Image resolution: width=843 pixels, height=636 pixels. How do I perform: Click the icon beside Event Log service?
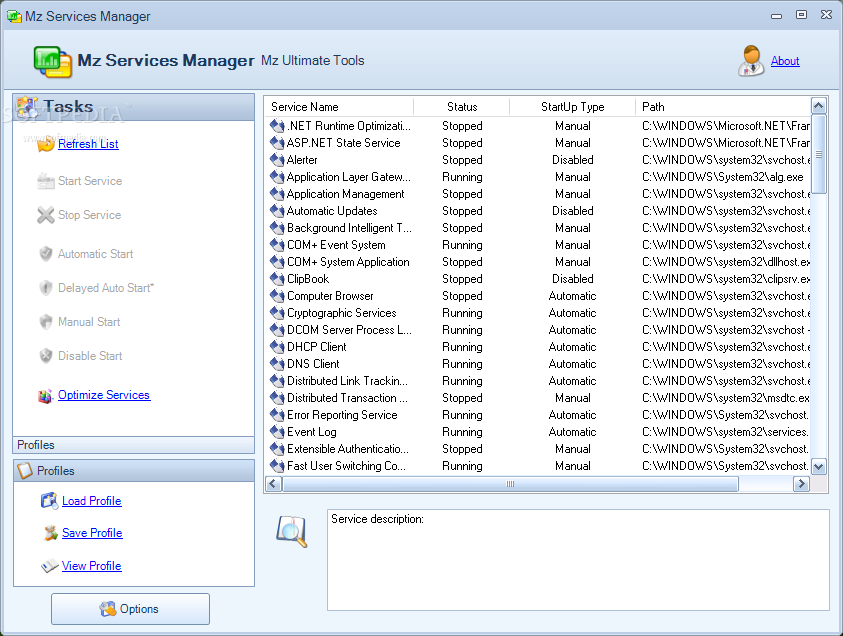point(277,432)
